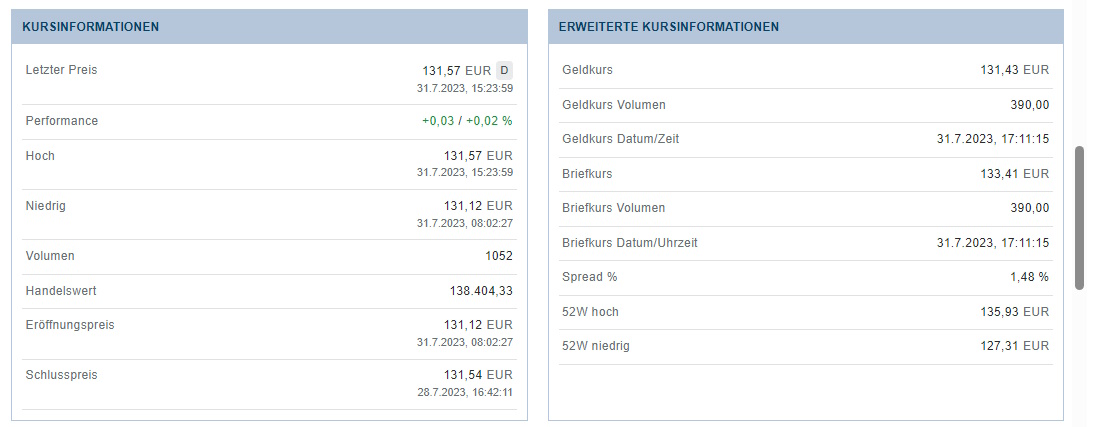Viewport: 1094px width, 427px height.
Task: Click the Geldkurs value 131,43 EUR
Action: point(1014,70)
